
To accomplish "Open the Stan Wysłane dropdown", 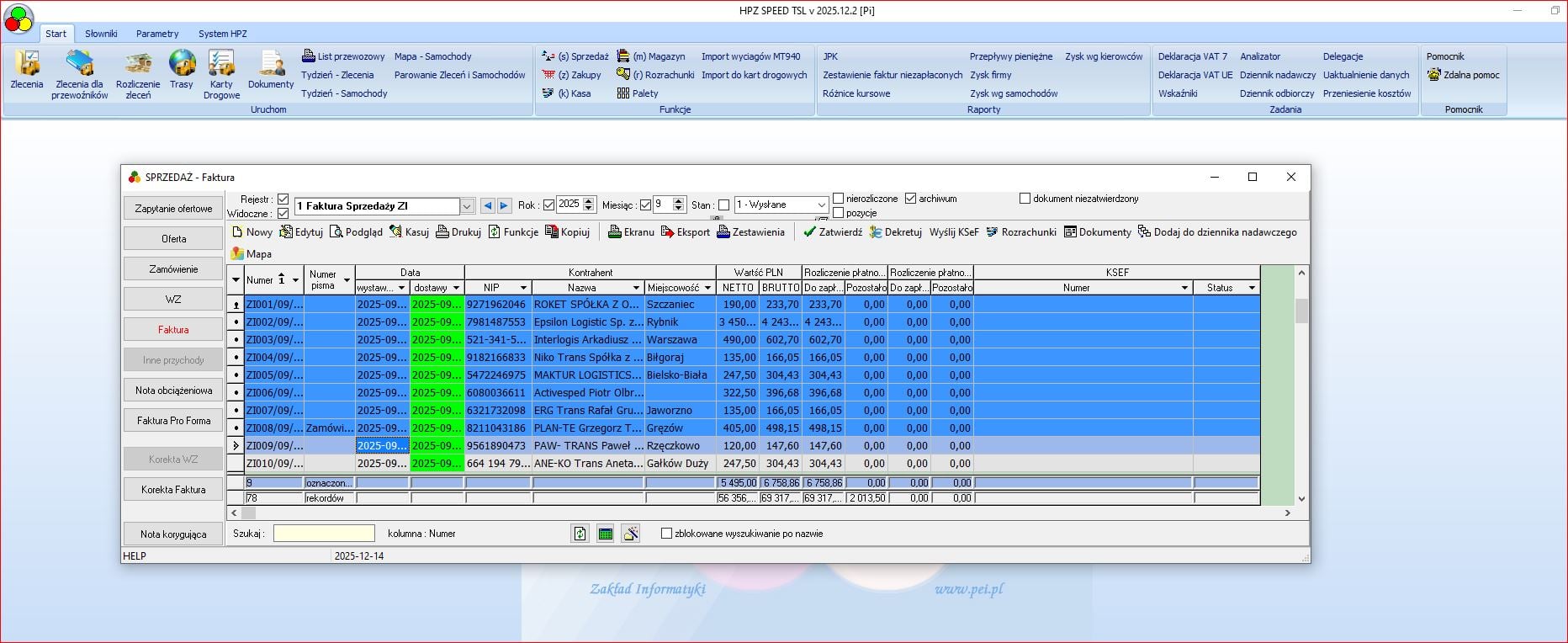I will [822, 205].
